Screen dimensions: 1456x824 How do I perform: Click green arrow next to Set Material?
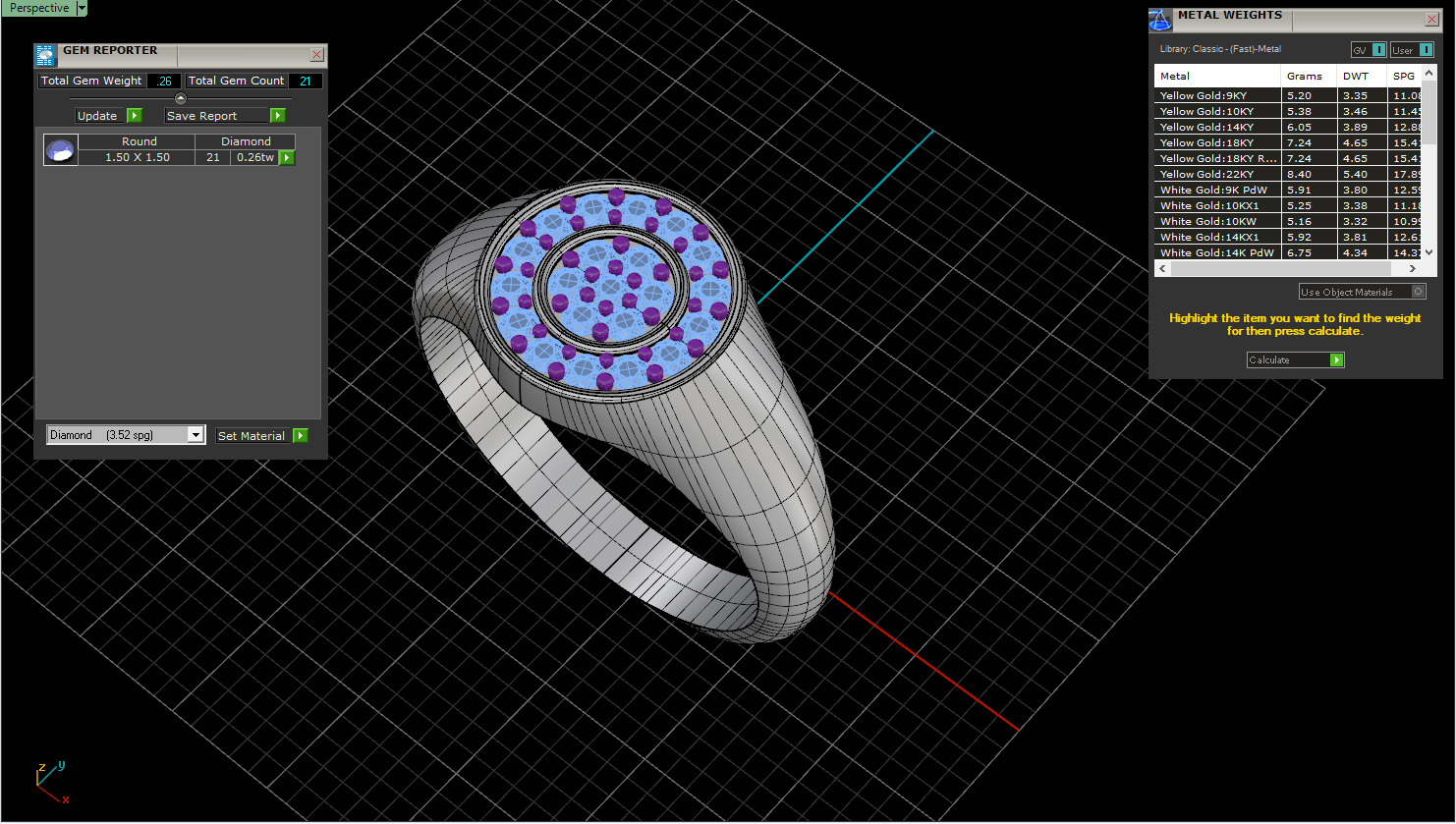coord(301,436)
